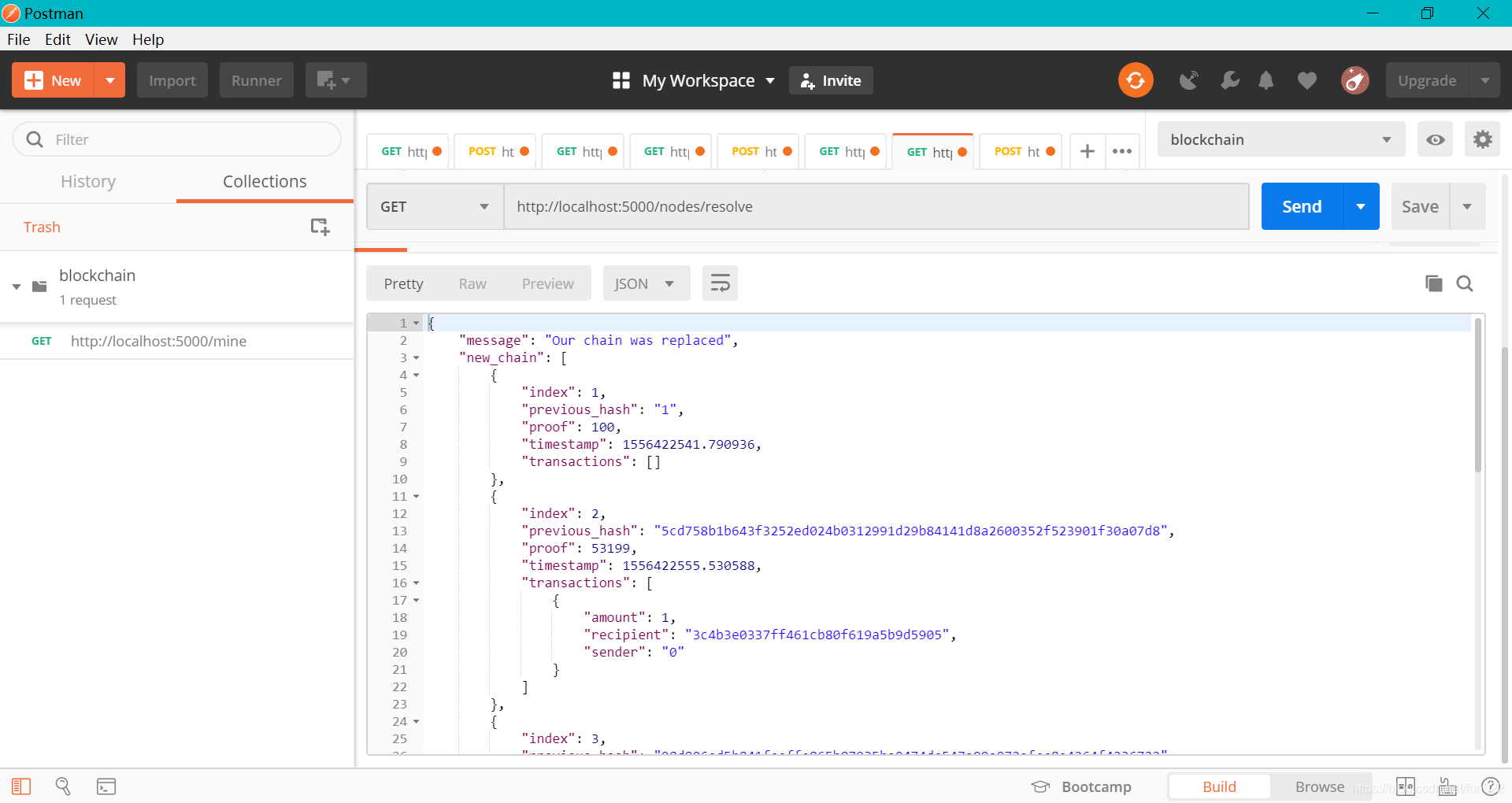Click the workspace grid icon

click(621, 80)
